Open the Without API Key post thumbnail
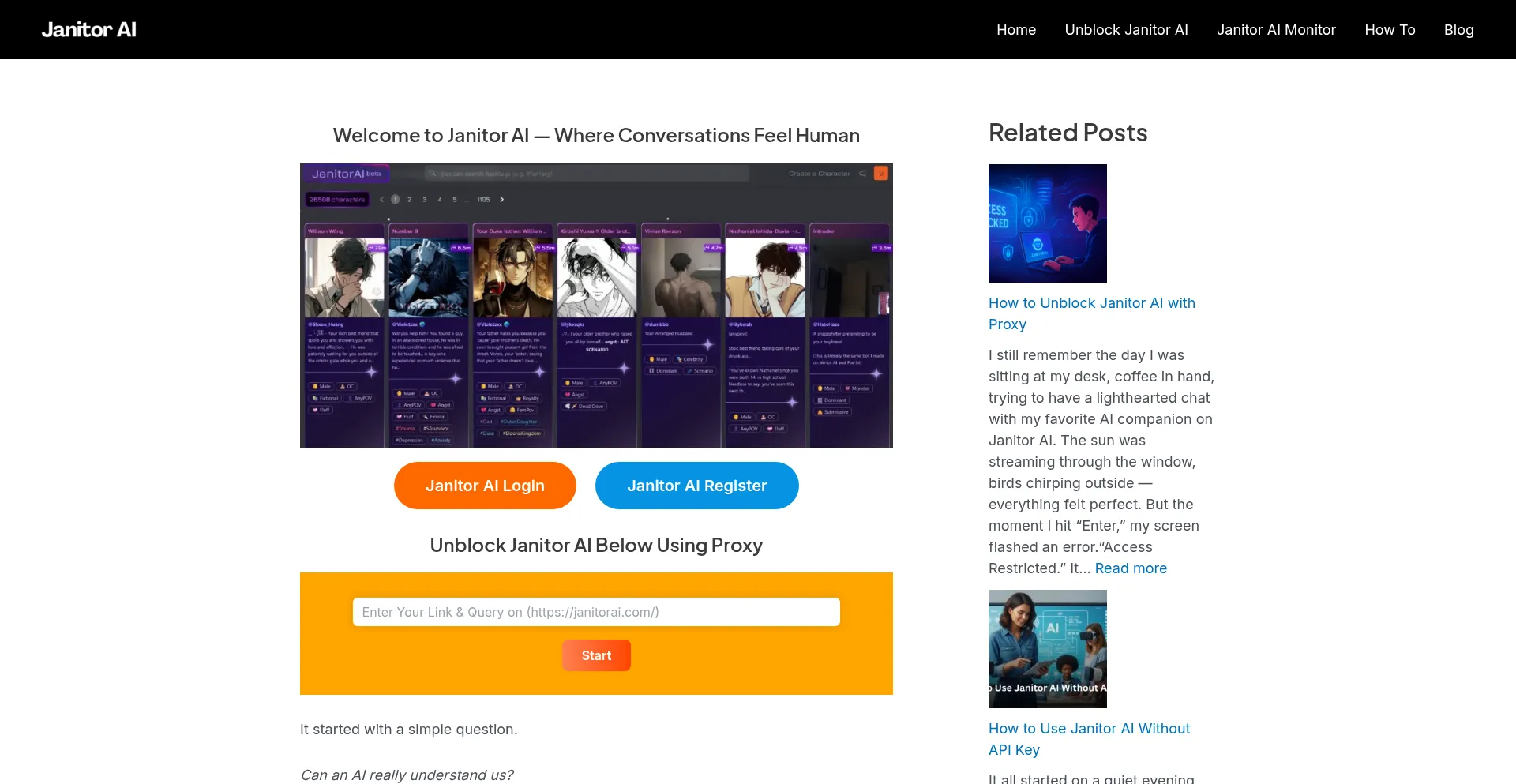Viewport: 1516px width, 784px height. click(x=1047, y=649)
